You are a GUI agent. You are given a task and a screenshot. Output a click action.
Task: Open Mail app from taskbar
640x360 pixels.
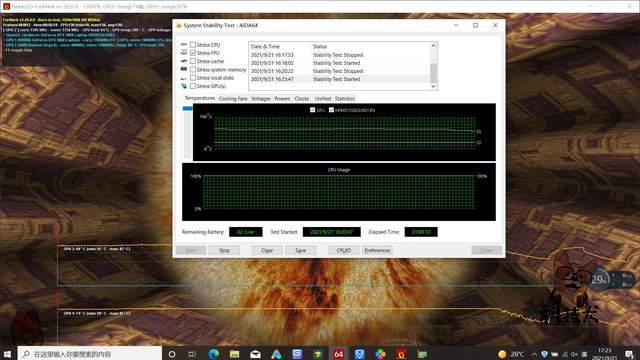tap(256, 353)
